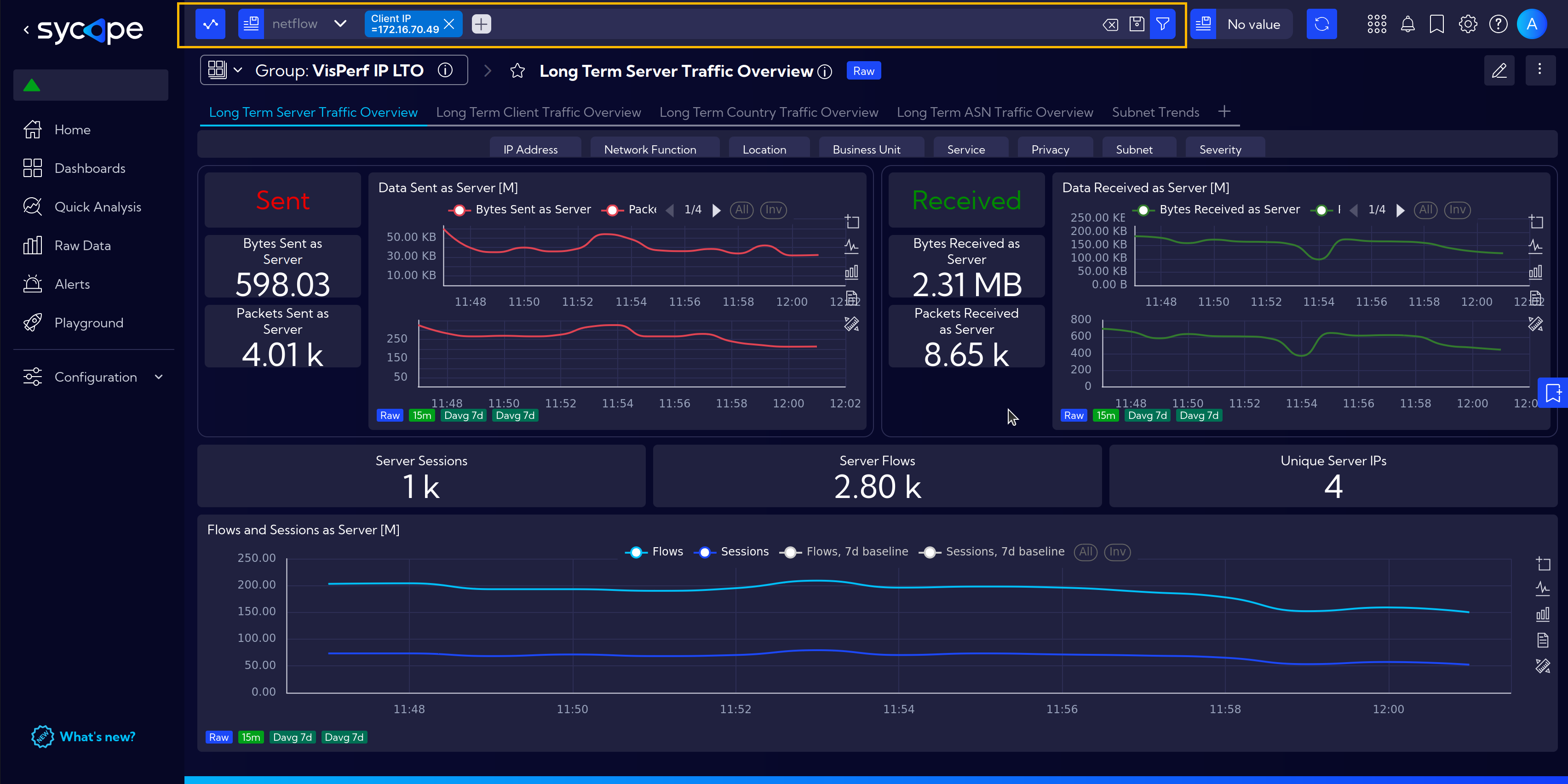The width and height of the screenshot is (1568, 784).
Task: Open the dashboard group layout dropdown
Action: point(224,70)
